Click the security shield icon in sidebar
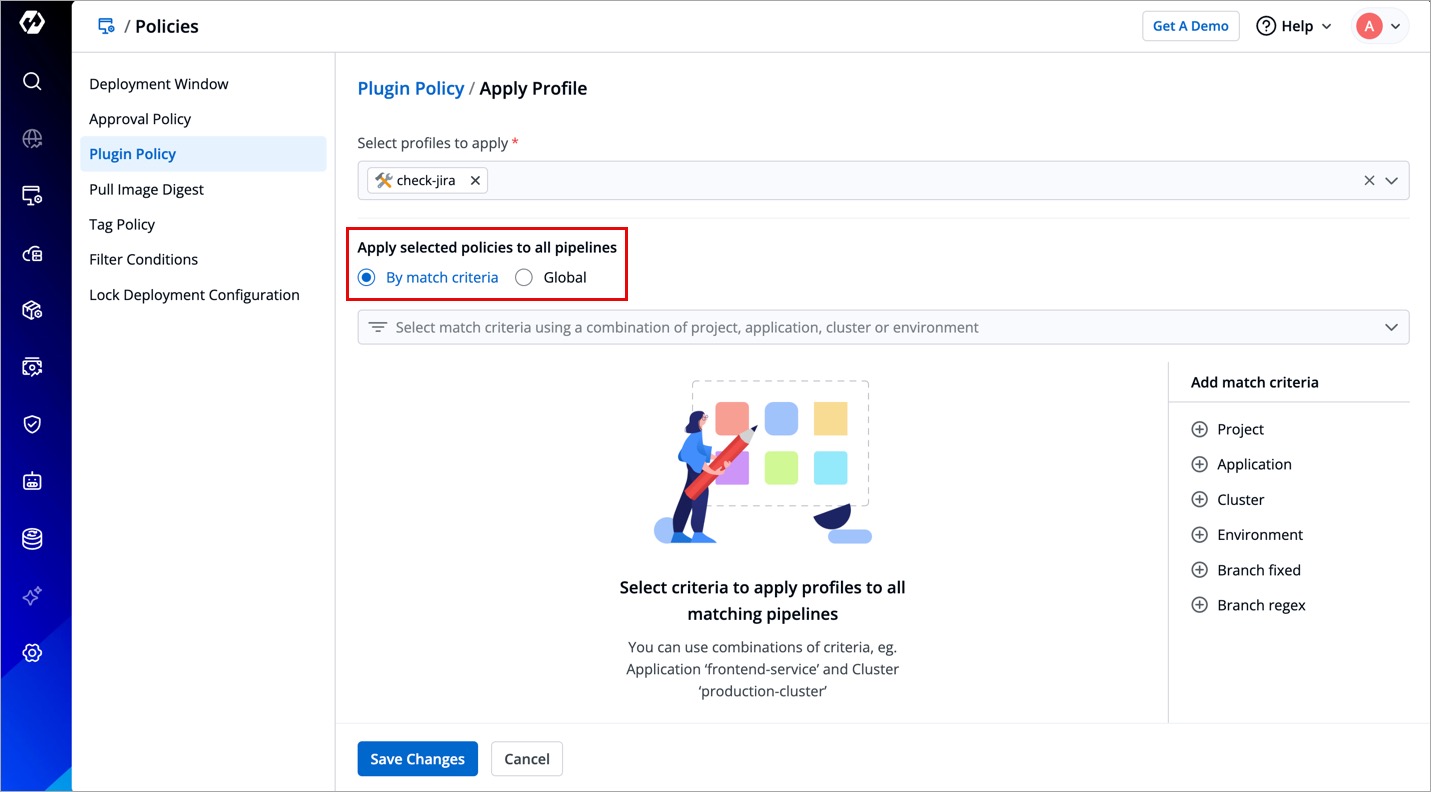1431x792 pixels. (32, 424)
